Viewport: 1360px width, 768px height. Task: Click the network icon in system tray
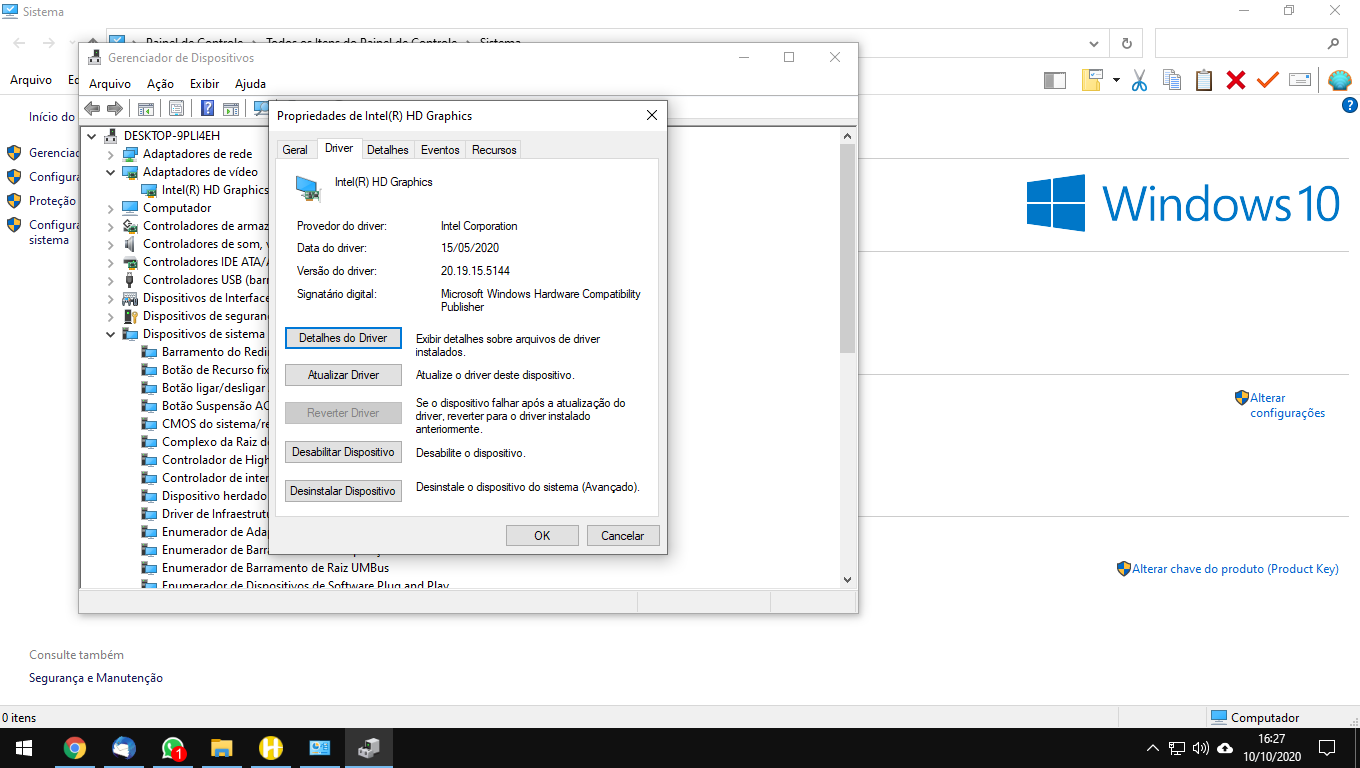[1177, 748]
